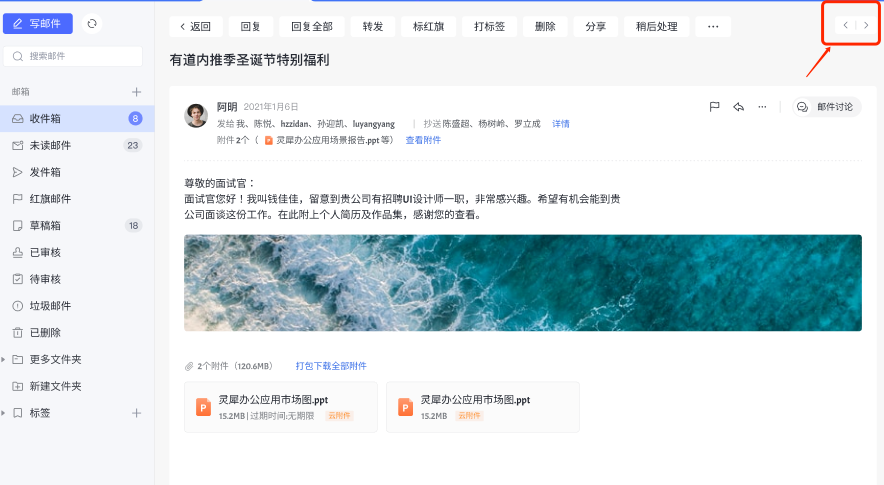The height and width of the screenshot is (485, 884).
Task: Go to previous mail with left chevron
Action: tap(845, 25)
